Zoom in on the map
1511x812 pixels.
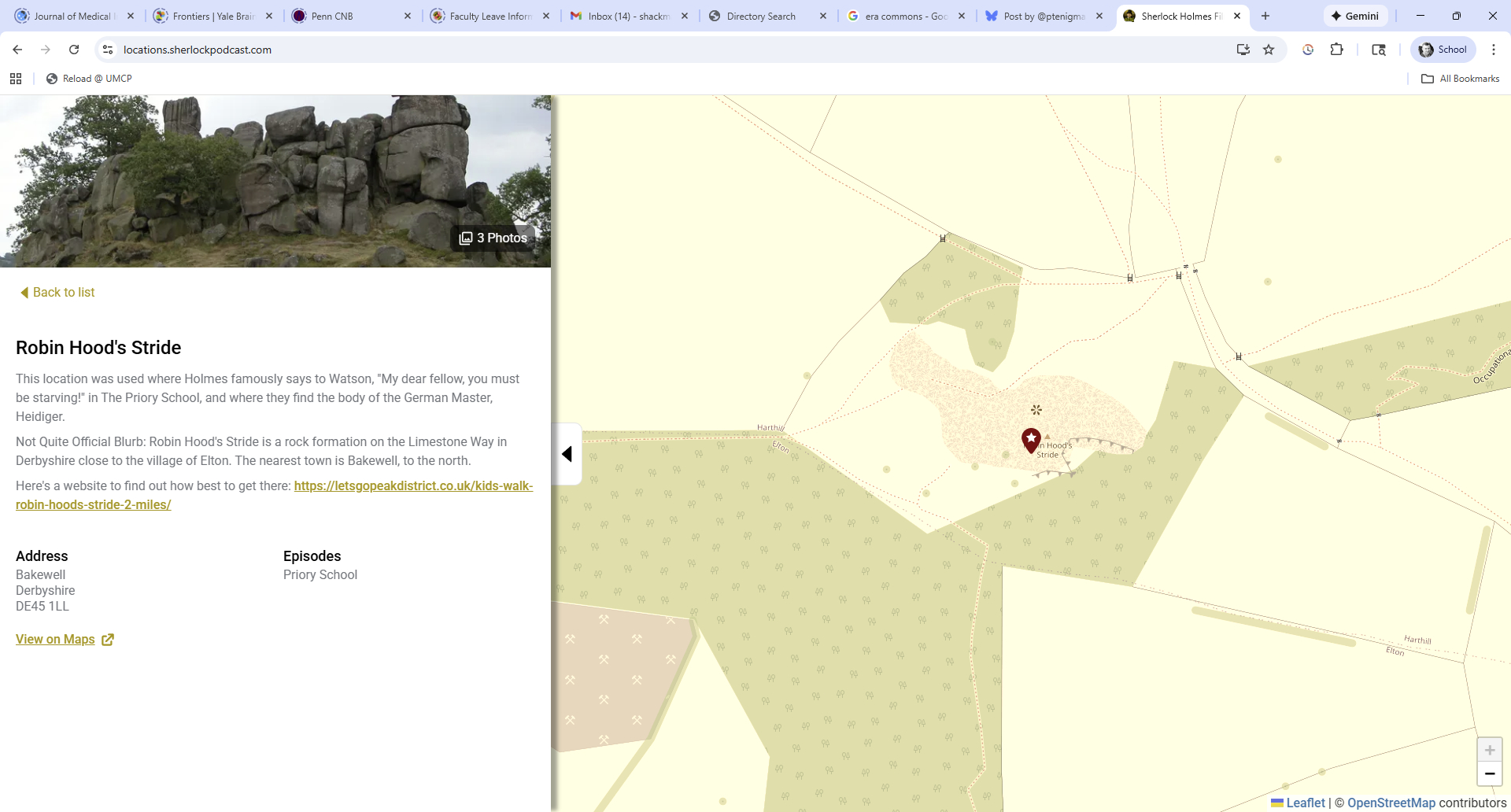coord(1489,750)
